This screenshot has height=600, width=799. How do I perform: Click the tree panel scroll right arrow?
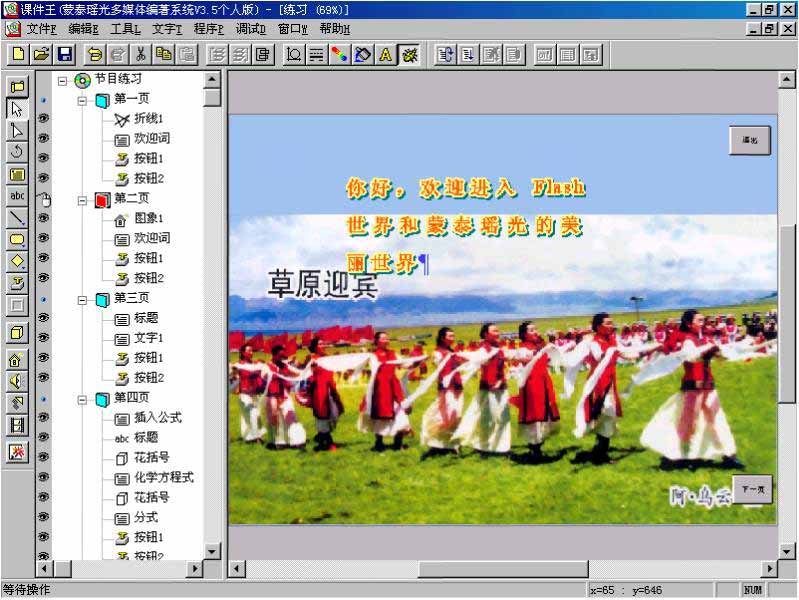194,568
